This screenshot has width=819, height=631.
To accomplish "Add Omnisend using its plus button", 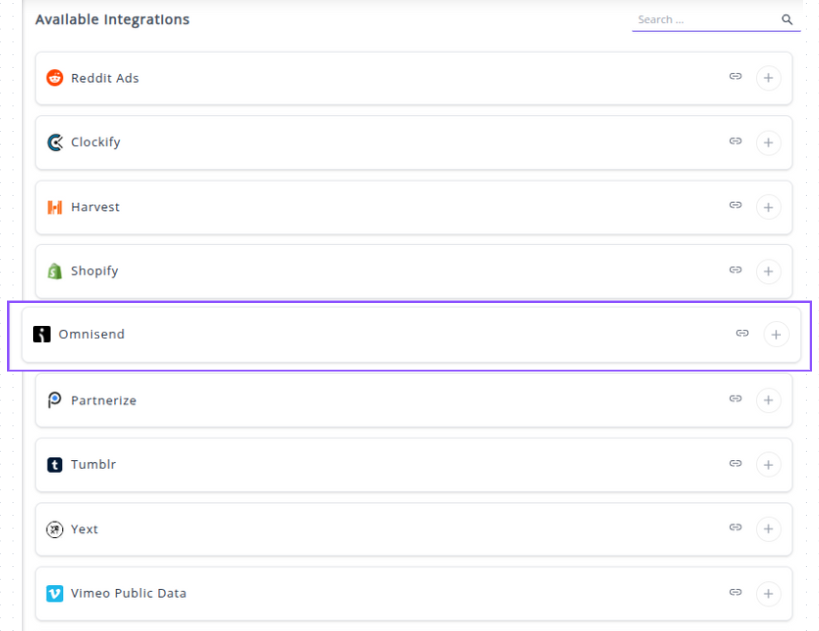I will 775,335.
